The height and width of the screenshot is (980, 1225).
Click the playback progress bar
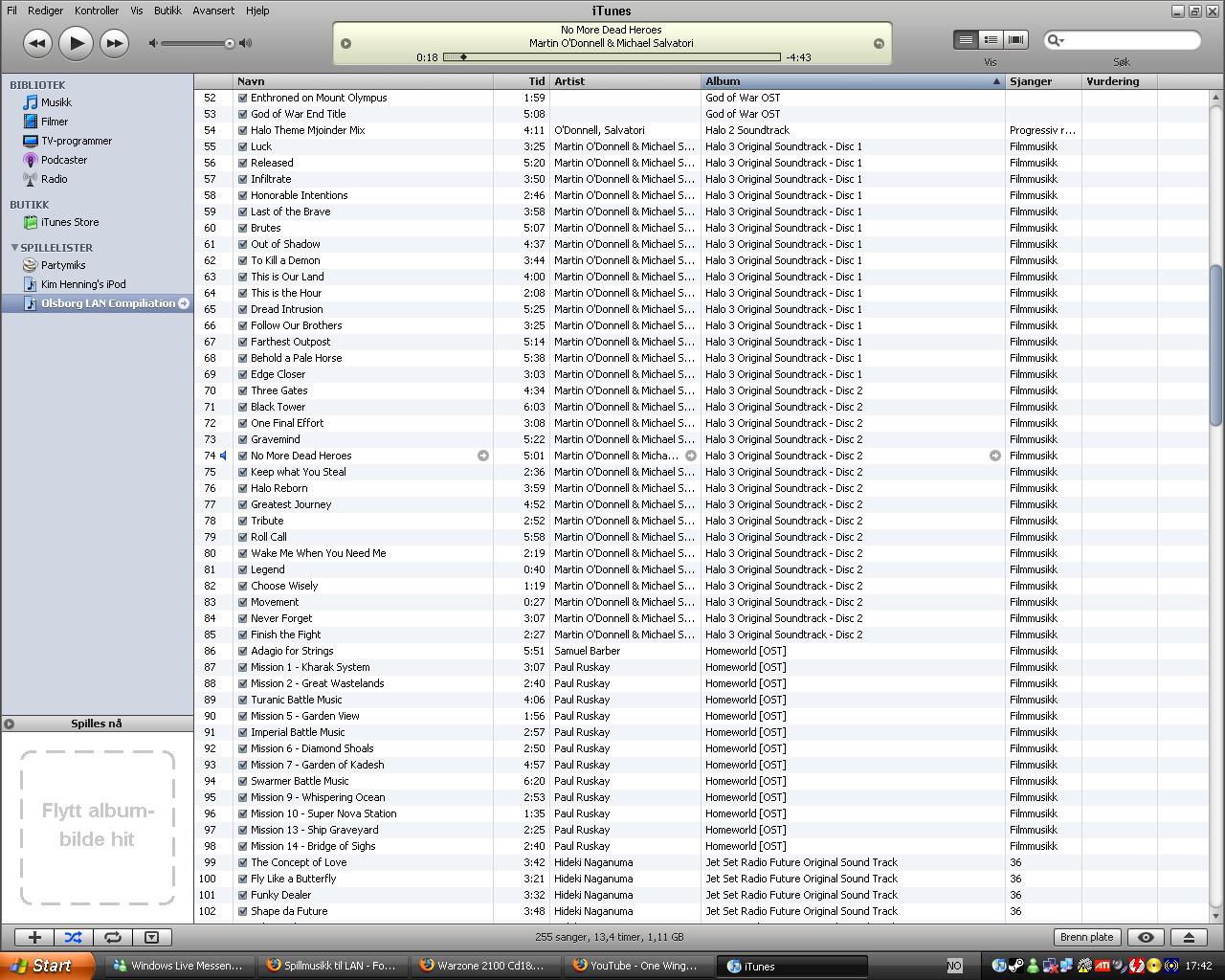coord(612,57)
